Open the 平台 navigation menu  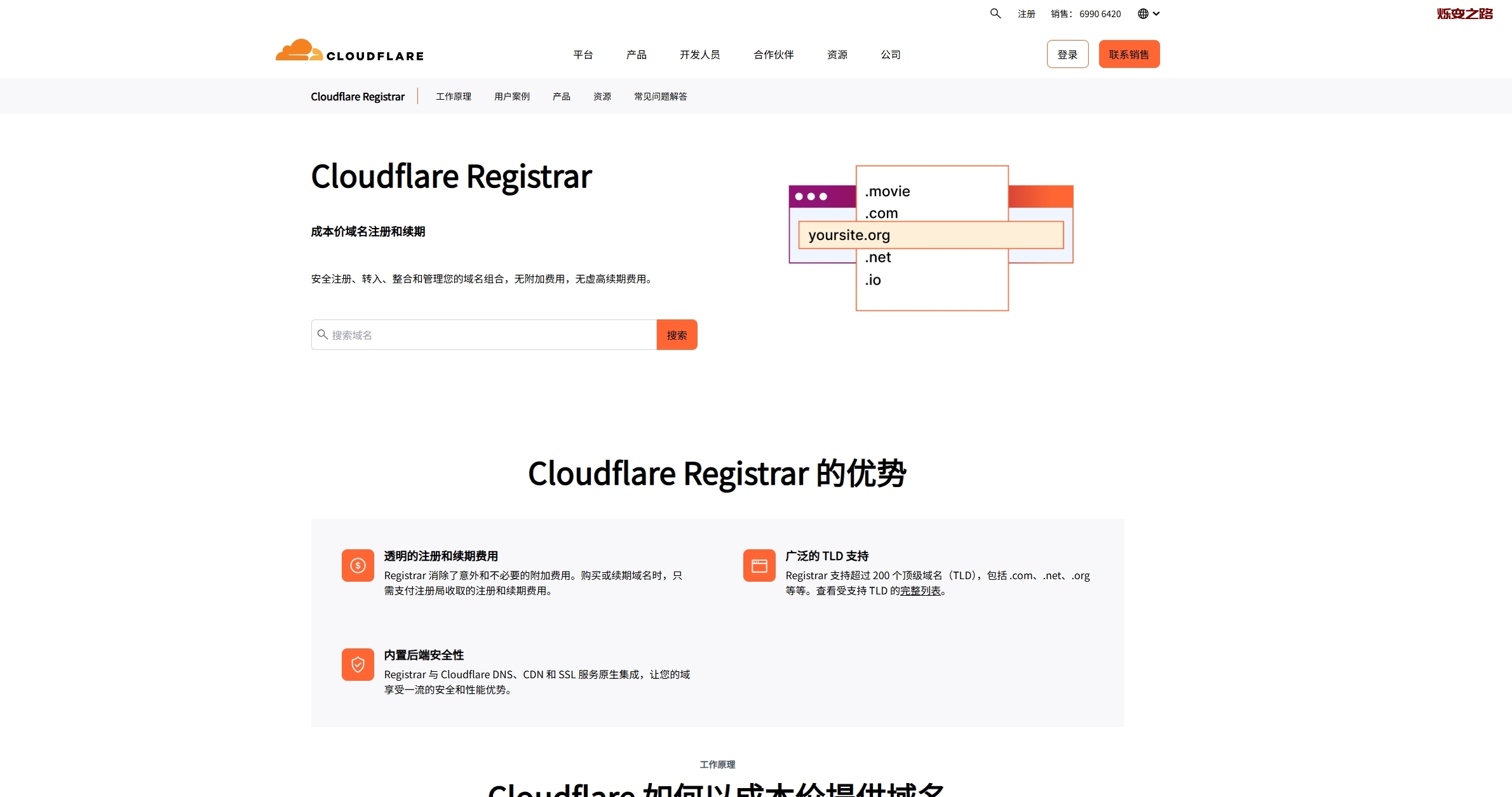(x=583, y=55)
